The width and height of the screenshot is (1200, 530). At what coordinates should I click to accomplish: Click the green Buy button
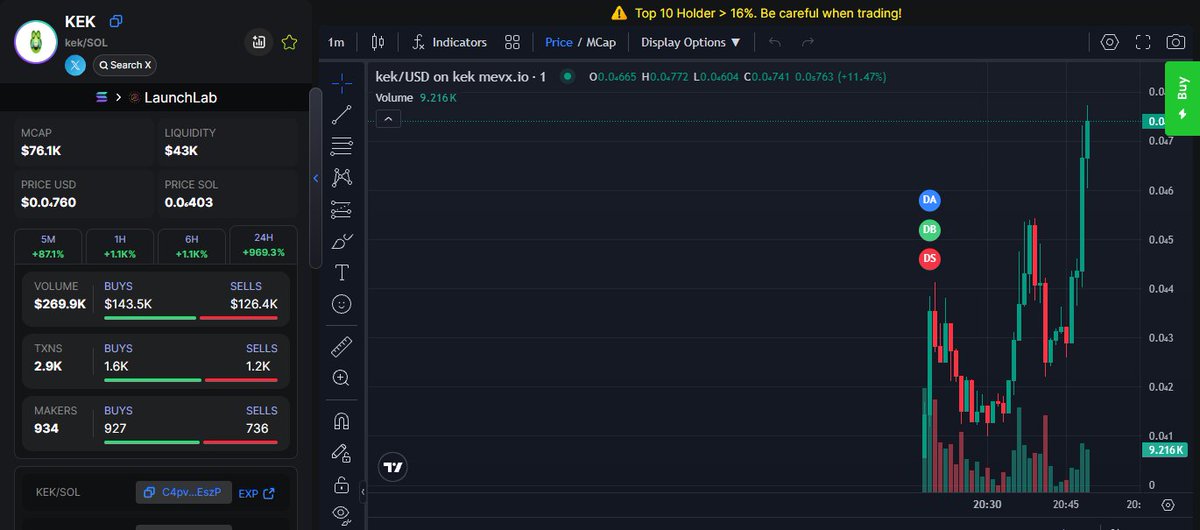(x=1182, y=99)
